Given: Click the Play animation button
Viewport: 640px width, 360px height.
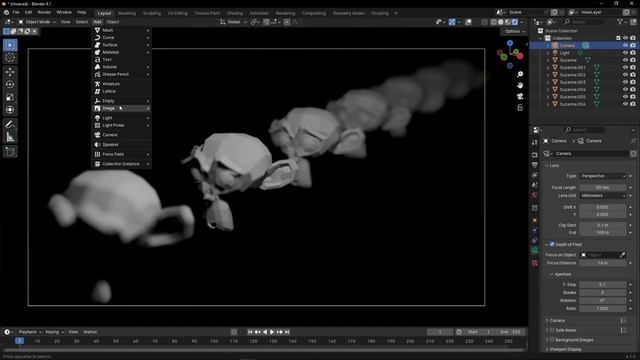Looking at the screenshot, I should 272,332.
